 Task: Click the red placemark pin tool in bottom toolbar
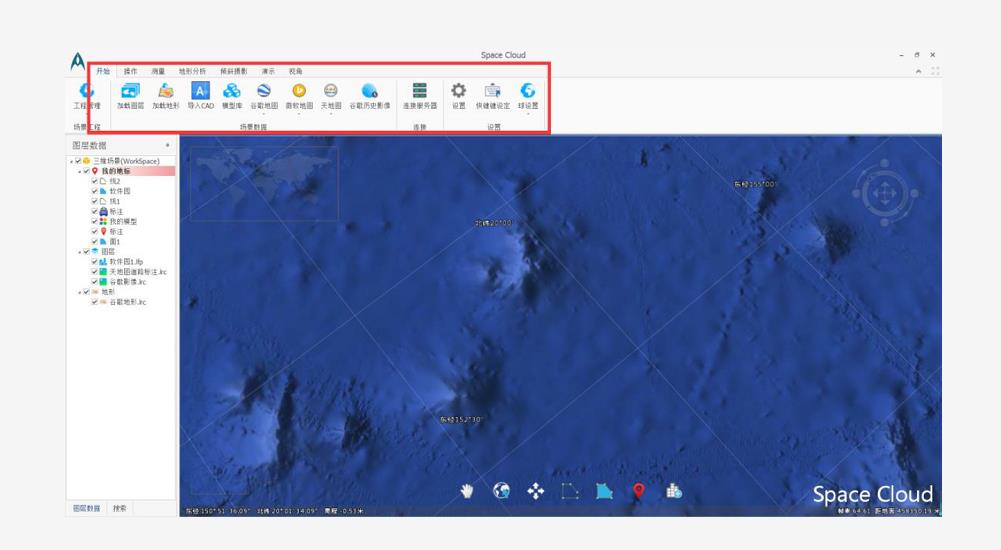click(639, 490)
